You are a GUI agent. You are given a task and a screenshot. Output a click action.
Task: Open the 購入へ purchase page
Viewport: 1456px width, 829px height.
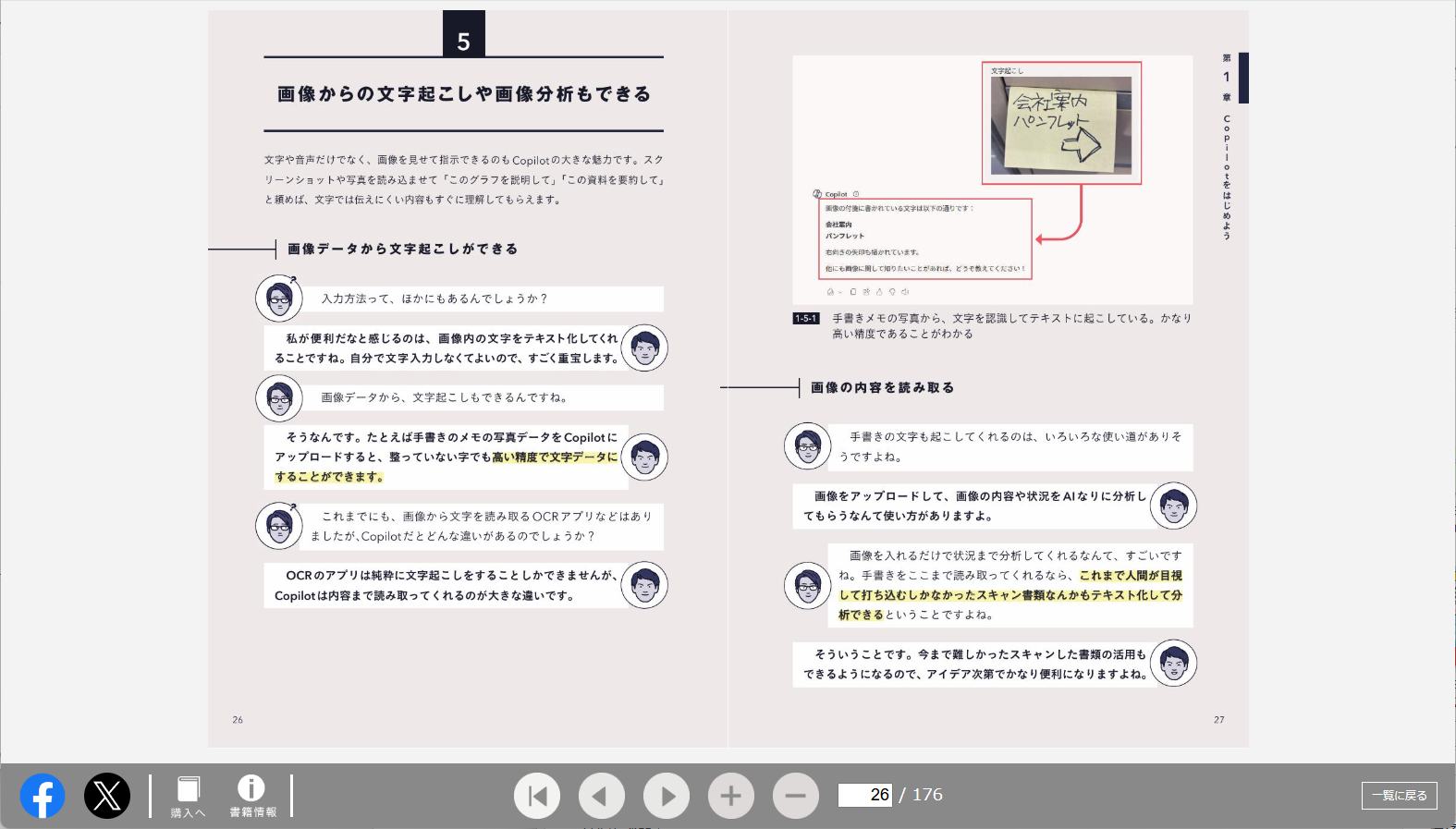click(x=189, y=797)
